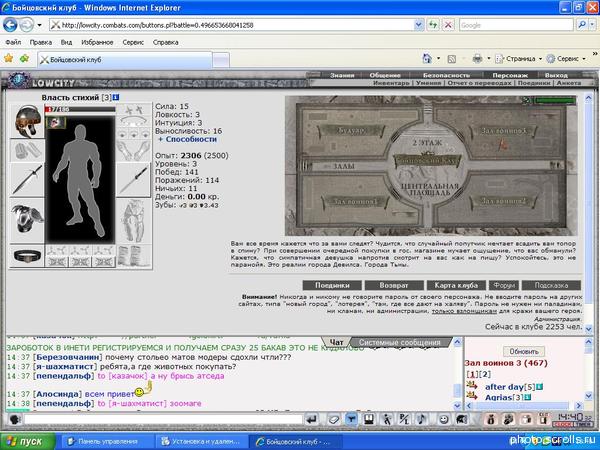Open the IE Страница dropdown menu
600x450 pixels.
click(x=519, y=59)
